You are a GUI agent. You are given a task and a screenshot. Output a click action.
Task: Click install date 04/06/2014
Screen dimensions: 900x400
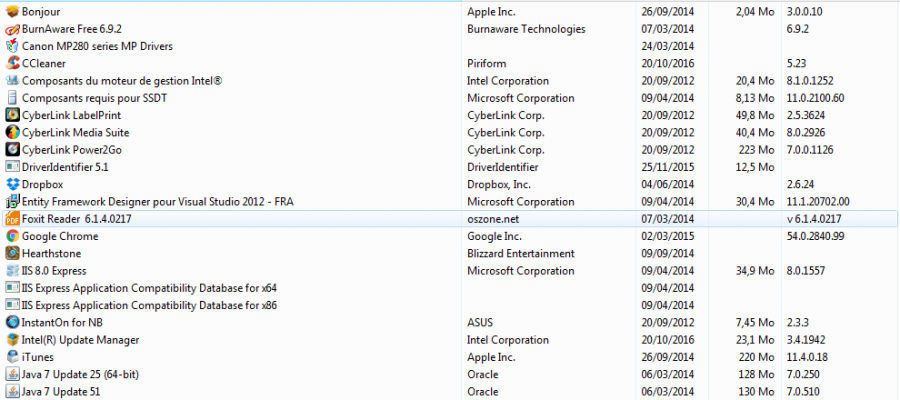(668, 184)
